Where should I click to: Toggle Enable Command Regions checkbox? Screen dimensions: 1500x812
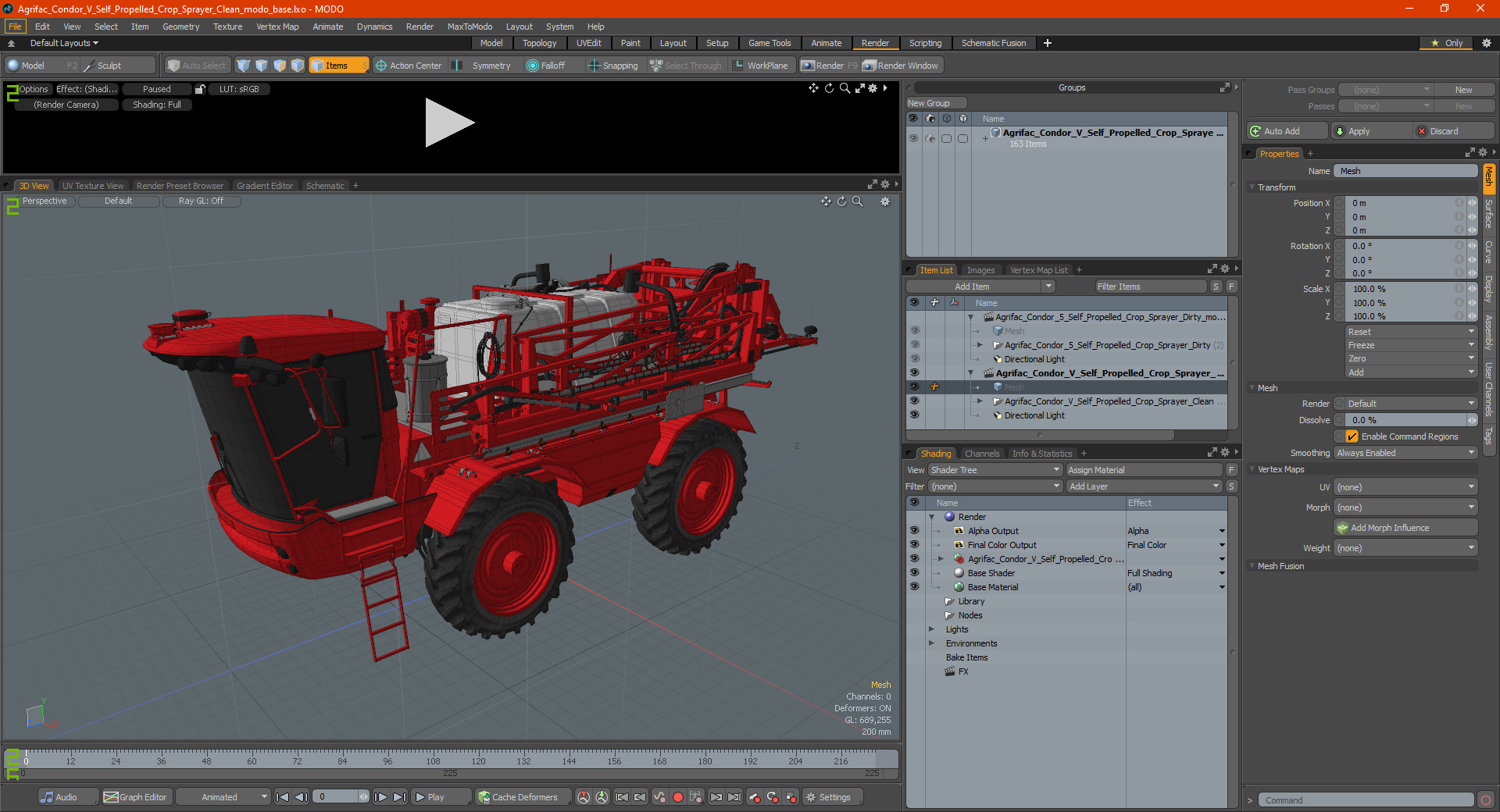click(x=1352, y=436)
